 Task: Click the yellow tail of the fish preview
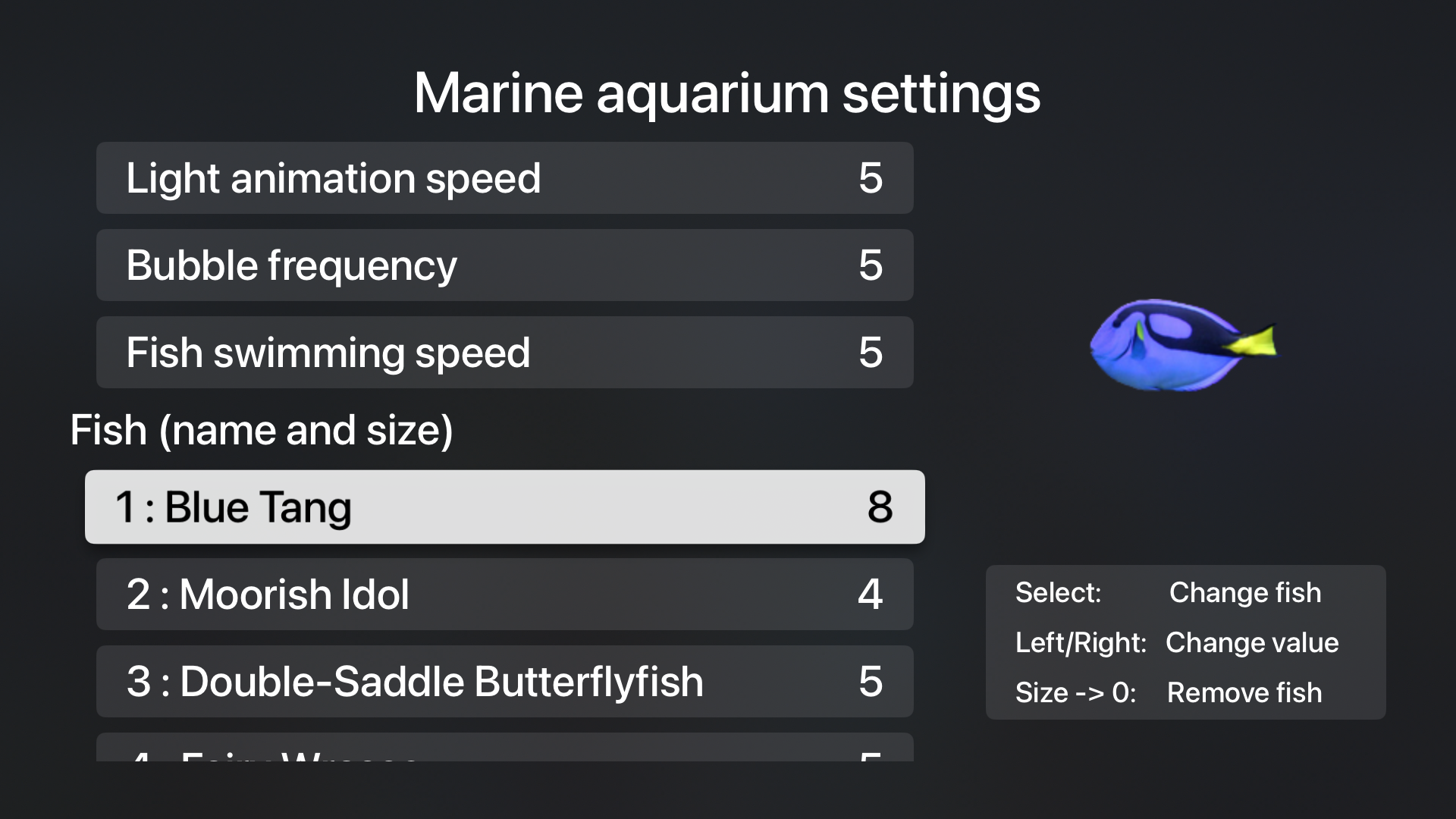pyautogui.click(x=1255, y=341)
